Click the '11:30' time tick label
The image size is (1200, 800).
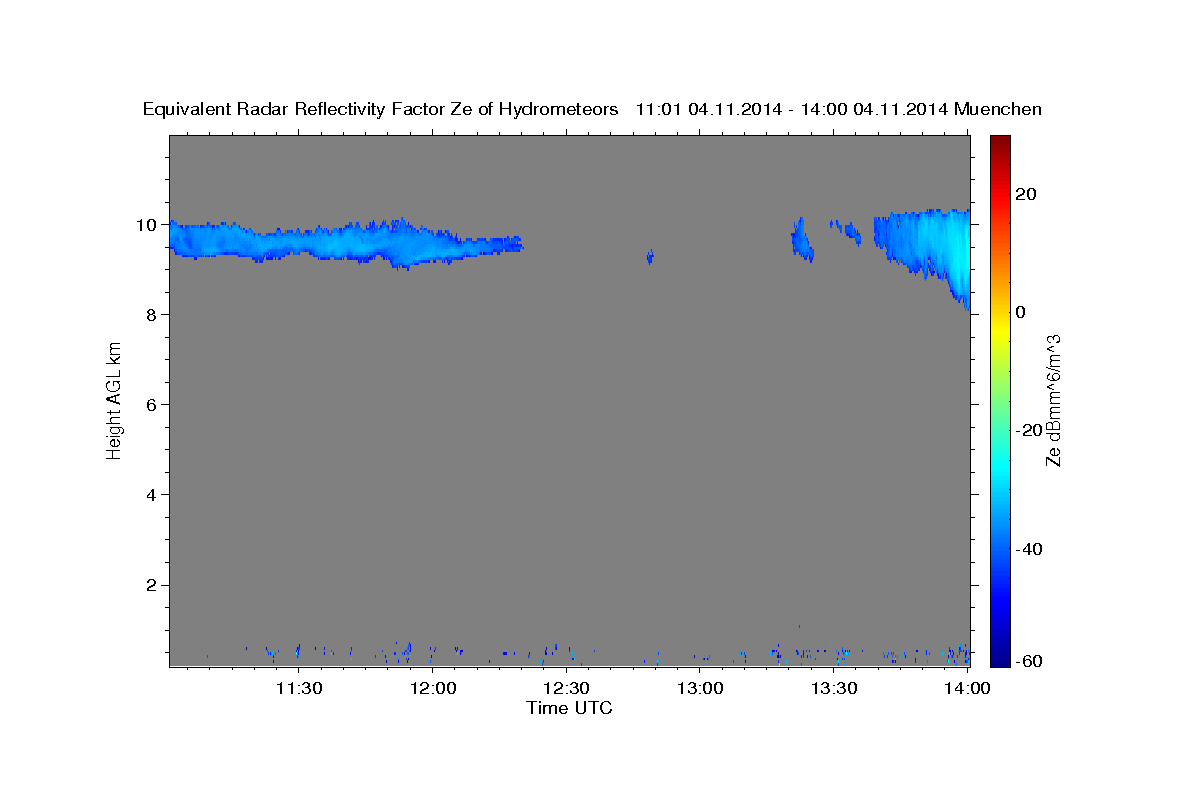(x=298, y=689)
